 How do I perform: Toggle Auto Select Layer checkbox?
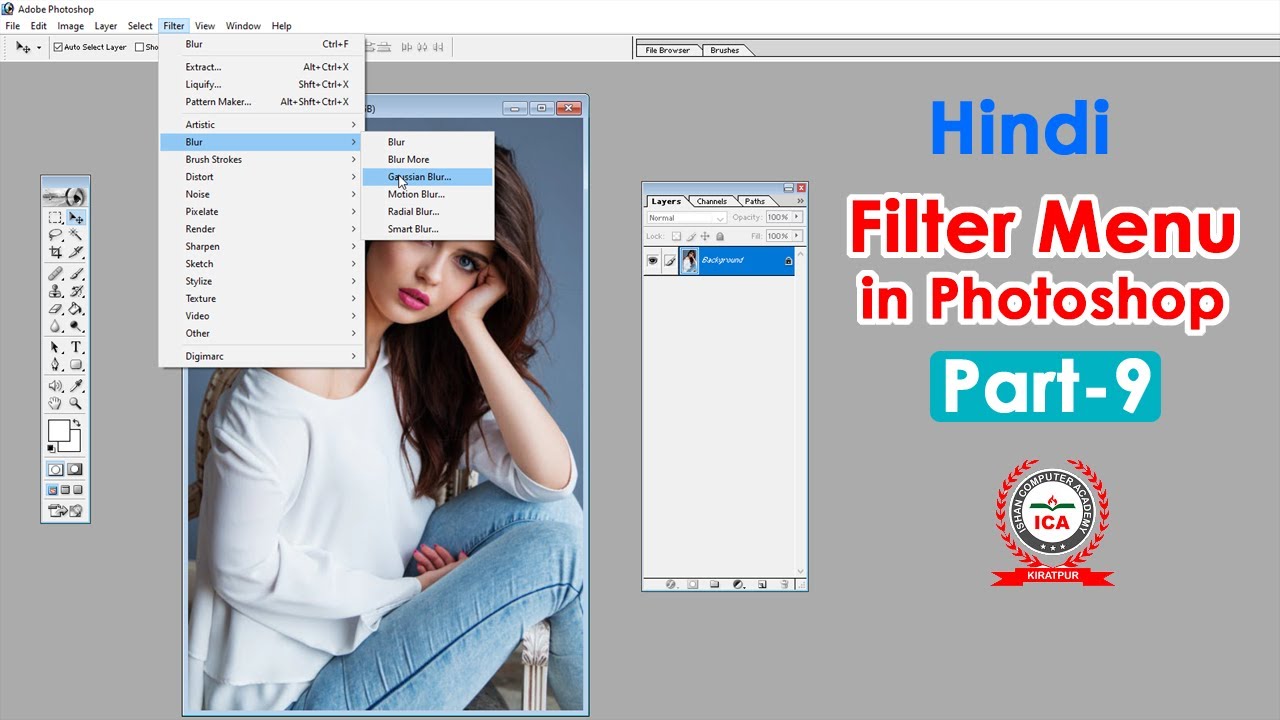(x=58, y=47)
